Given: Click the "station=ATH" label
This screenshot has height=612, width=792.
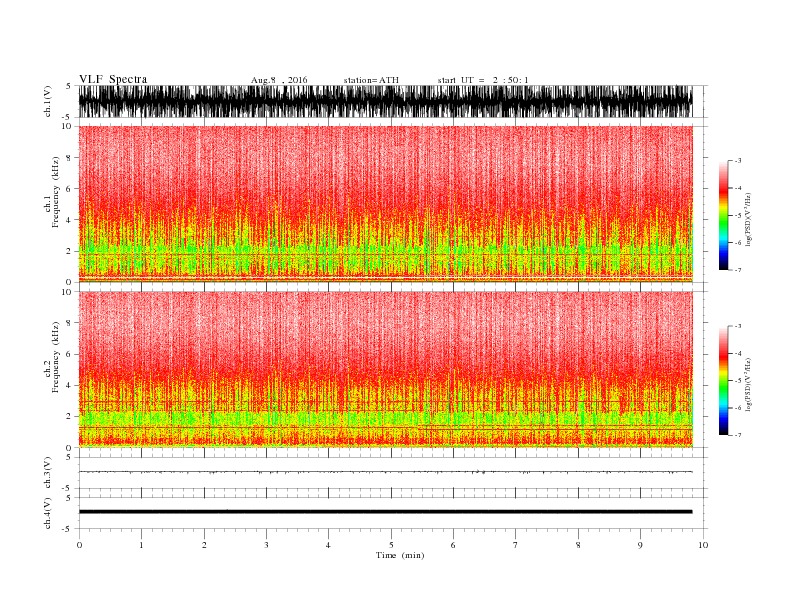Looking at the screenshot, I should 371,80.
